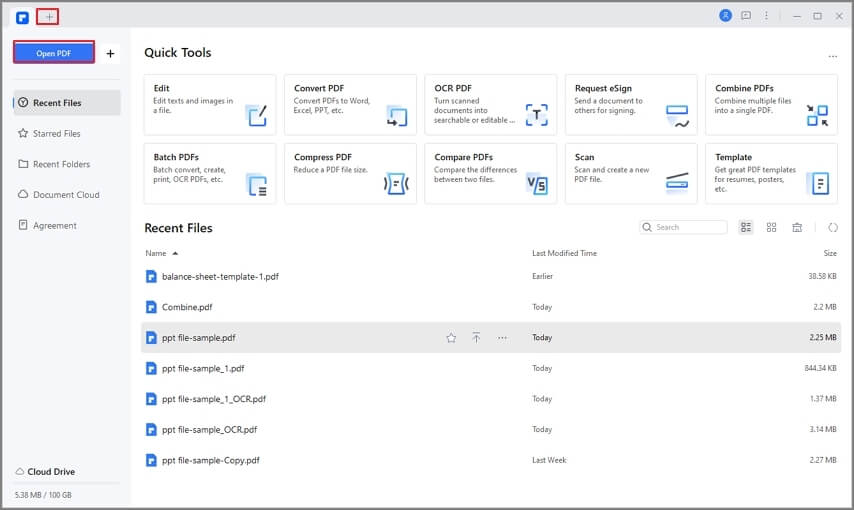854x510 pixels.
Task: Launch the Edit quick tool
Action: click(210, 105)
